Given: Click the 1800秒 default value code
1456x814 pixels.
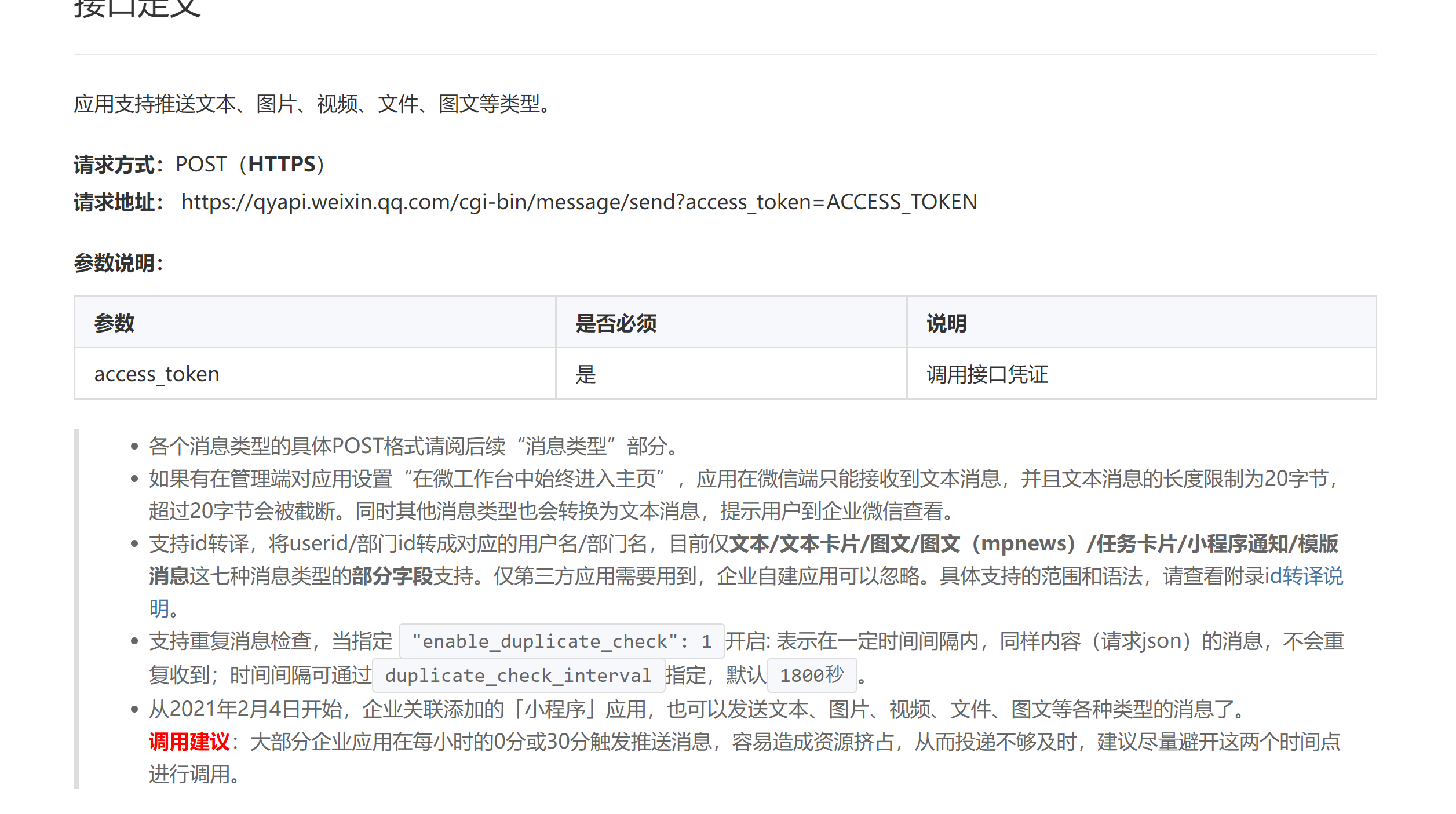Looking at the screenshot, I should click(x=811, y=676).
